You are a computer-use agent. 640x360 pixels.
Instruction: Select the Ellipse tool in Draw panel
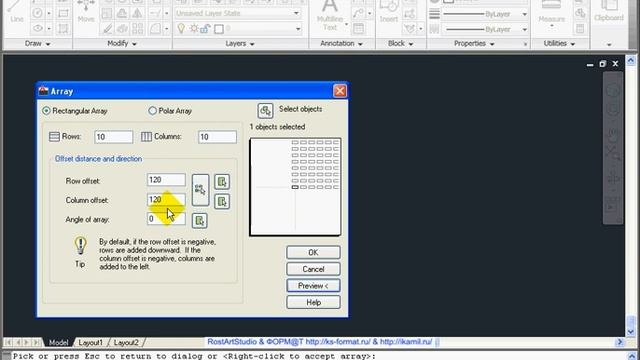pos(37,29)
